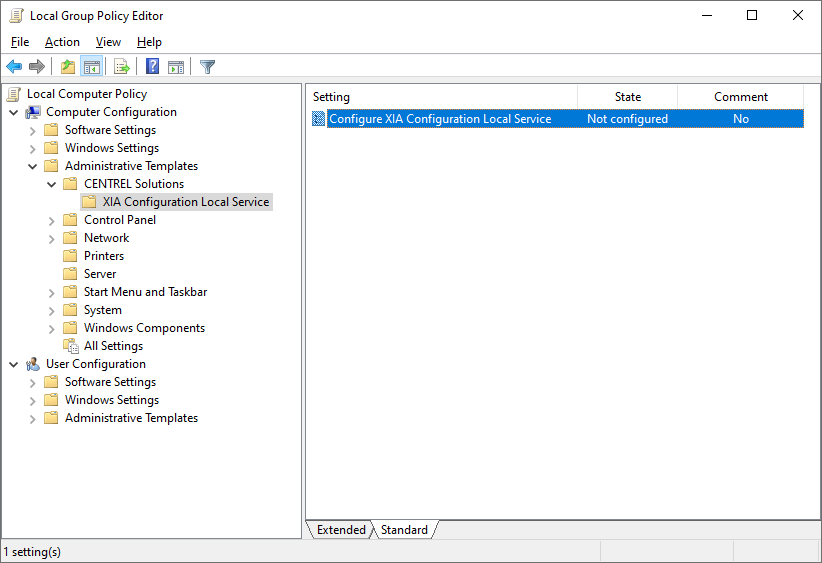Select the Network tree item
Image resolution: width=822 pixels, height=563 pixels.
[x=106, y=238]
